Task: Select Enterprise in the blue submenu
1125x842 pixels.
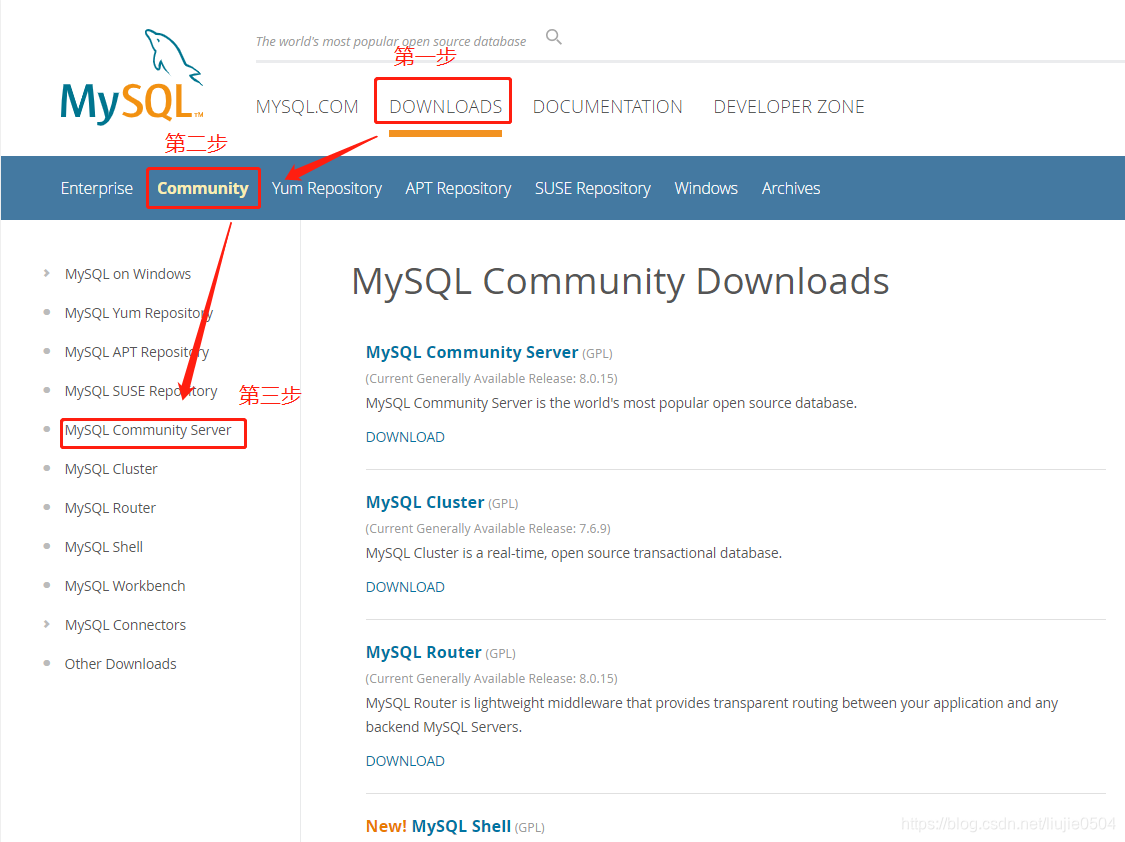Action: (x=97, y=189)
